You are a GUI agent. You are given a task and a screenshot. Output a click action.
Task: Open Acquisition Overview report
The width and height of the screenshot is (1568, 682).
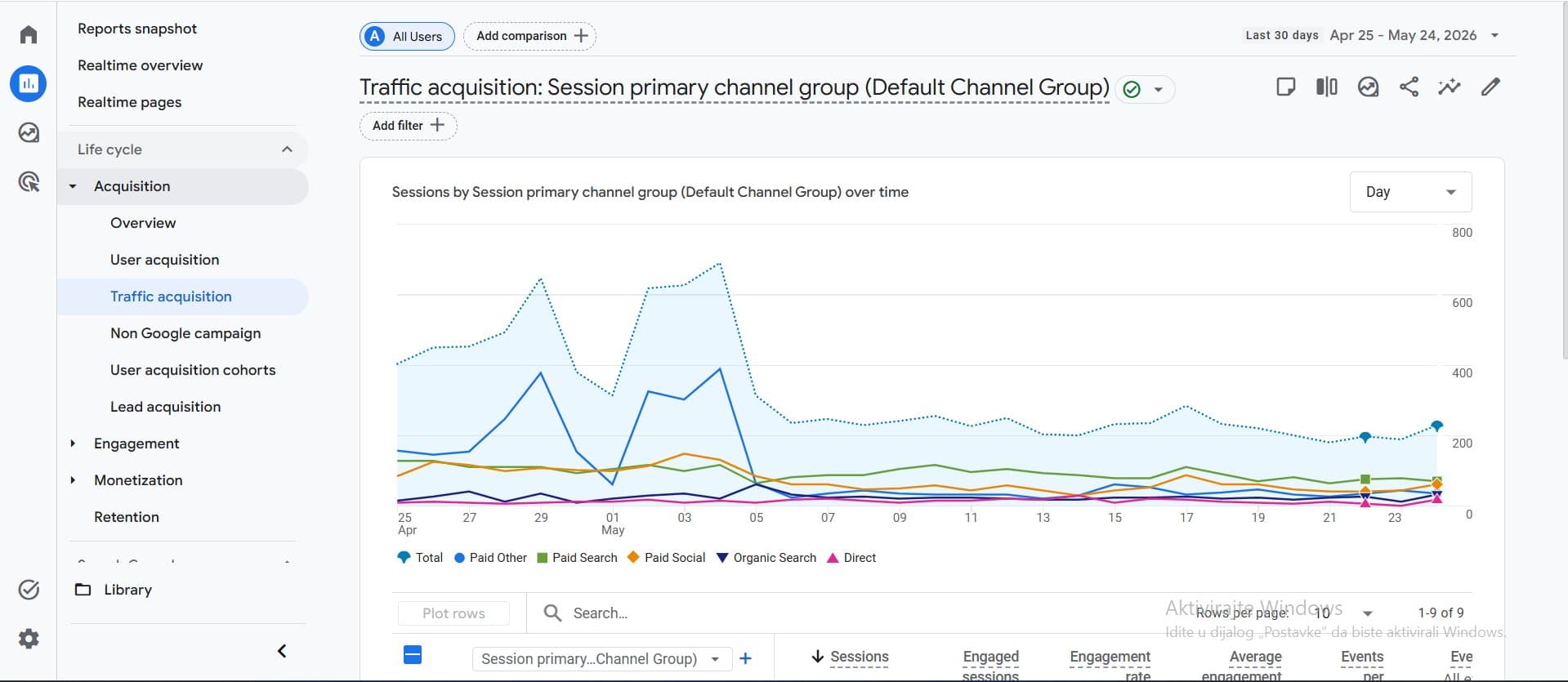[143, 223]
